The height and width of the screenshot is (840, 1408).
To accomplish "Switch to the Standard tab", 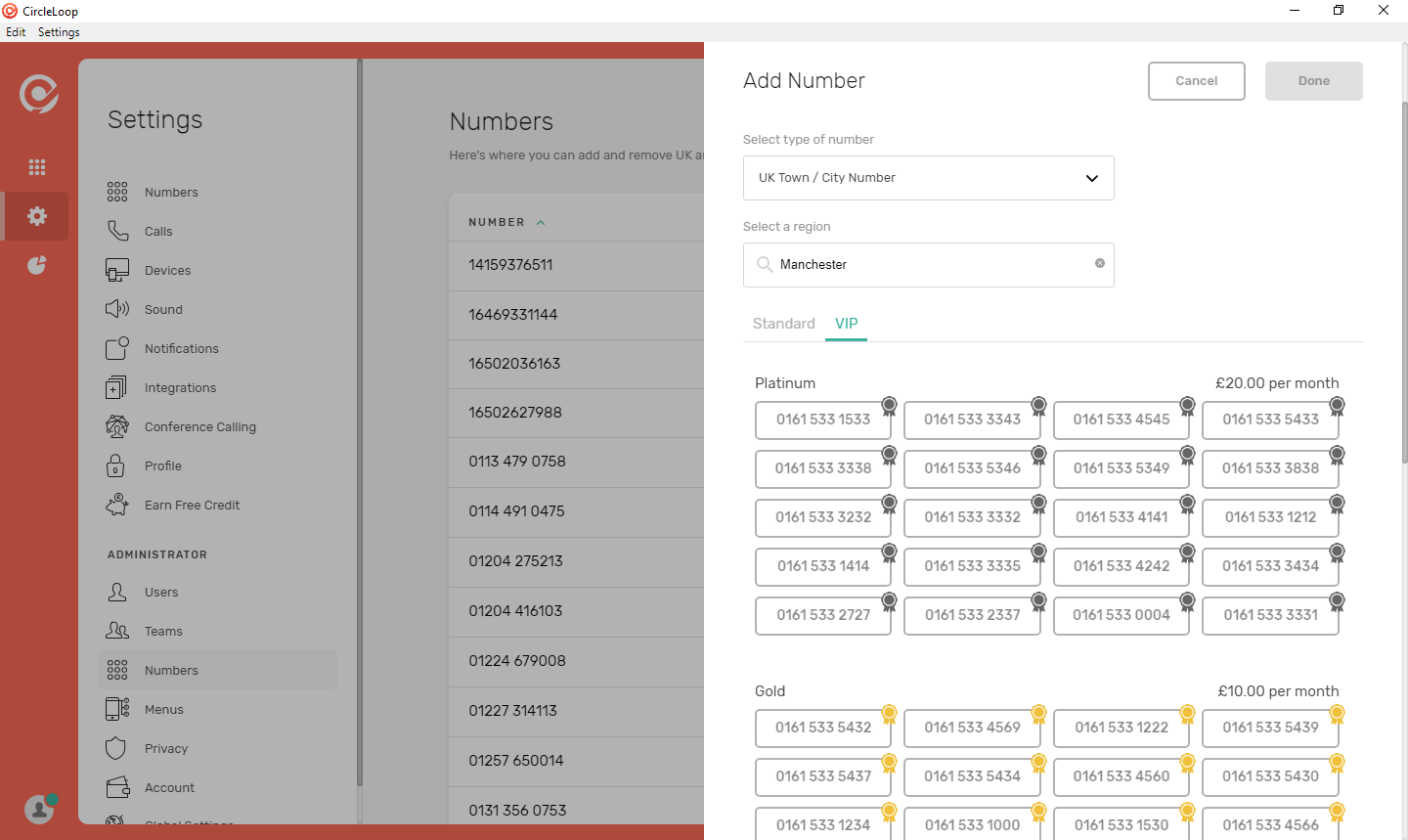I will pyautogui.click(x=783, y=324).
